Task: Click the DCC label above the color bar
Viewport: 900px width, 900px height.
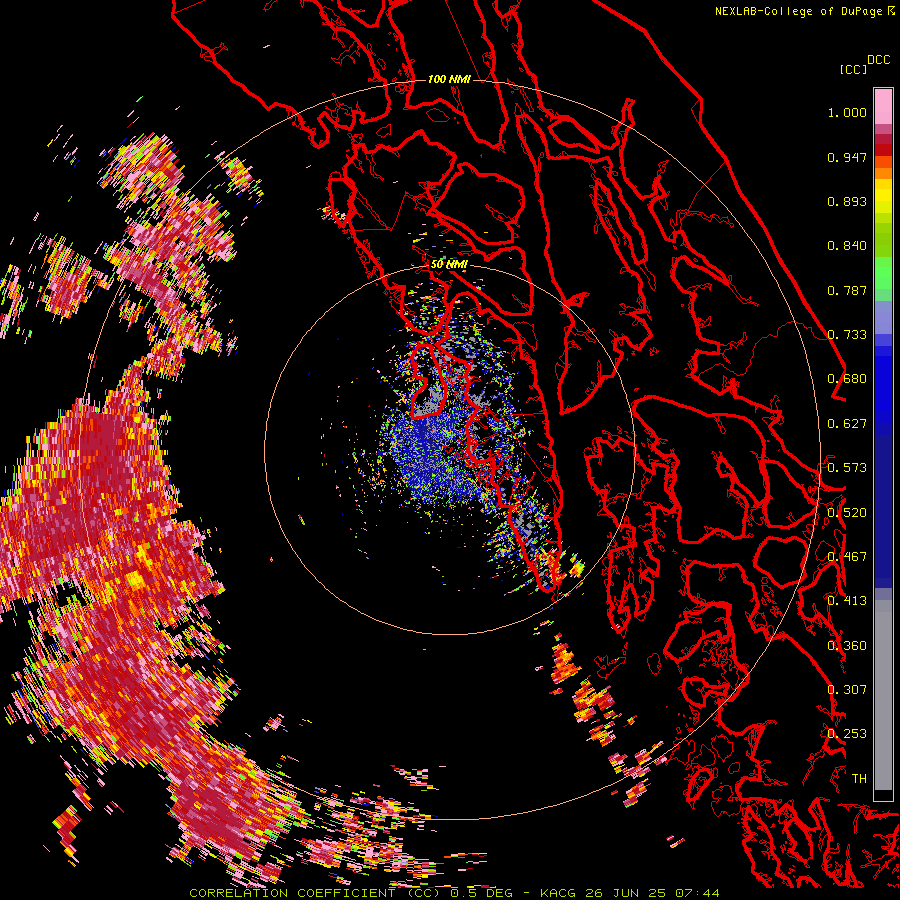Action: 879,60
